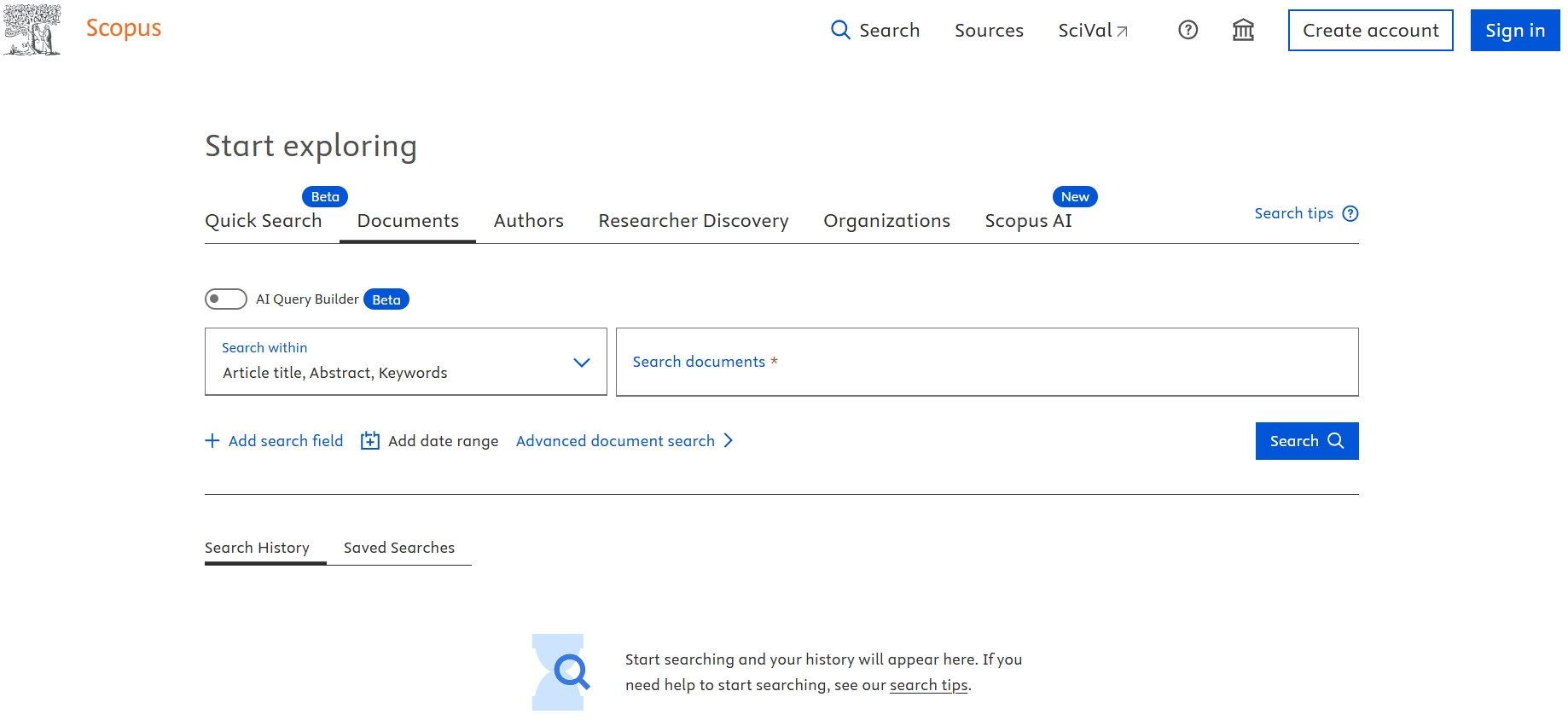This screenshot has height=726, width=1568.
Task: Click the Search documents input field
Action: (x=986, y=362)
